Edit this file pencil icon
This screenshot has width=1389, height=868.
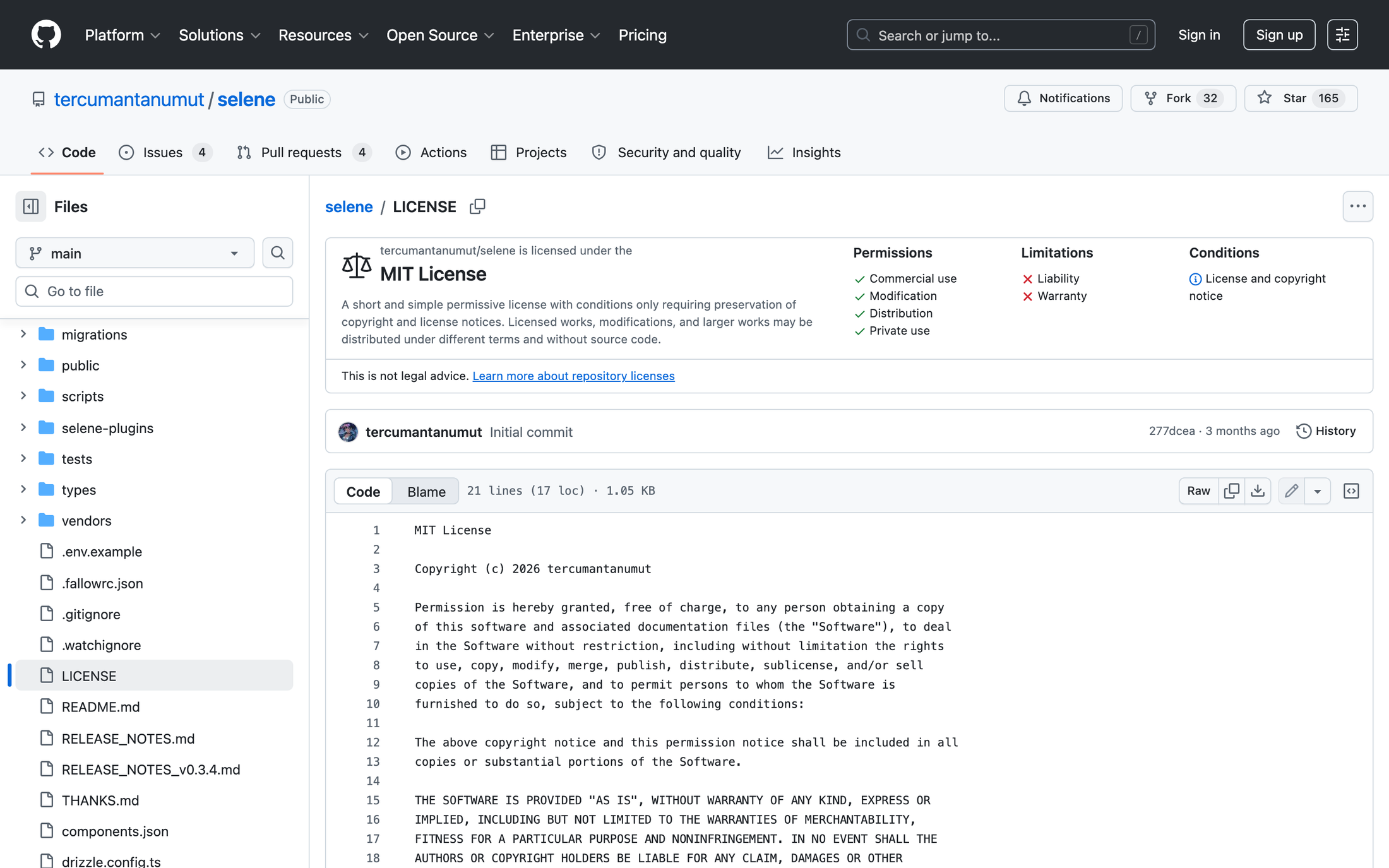point(1292,491)
